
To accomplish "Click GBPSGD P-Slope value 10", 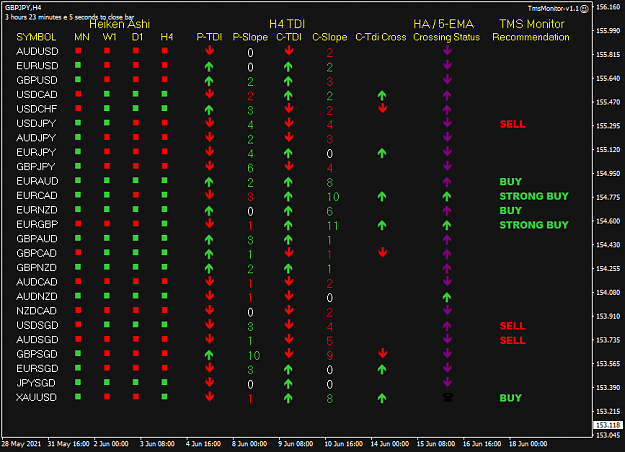I will (254, 355).
